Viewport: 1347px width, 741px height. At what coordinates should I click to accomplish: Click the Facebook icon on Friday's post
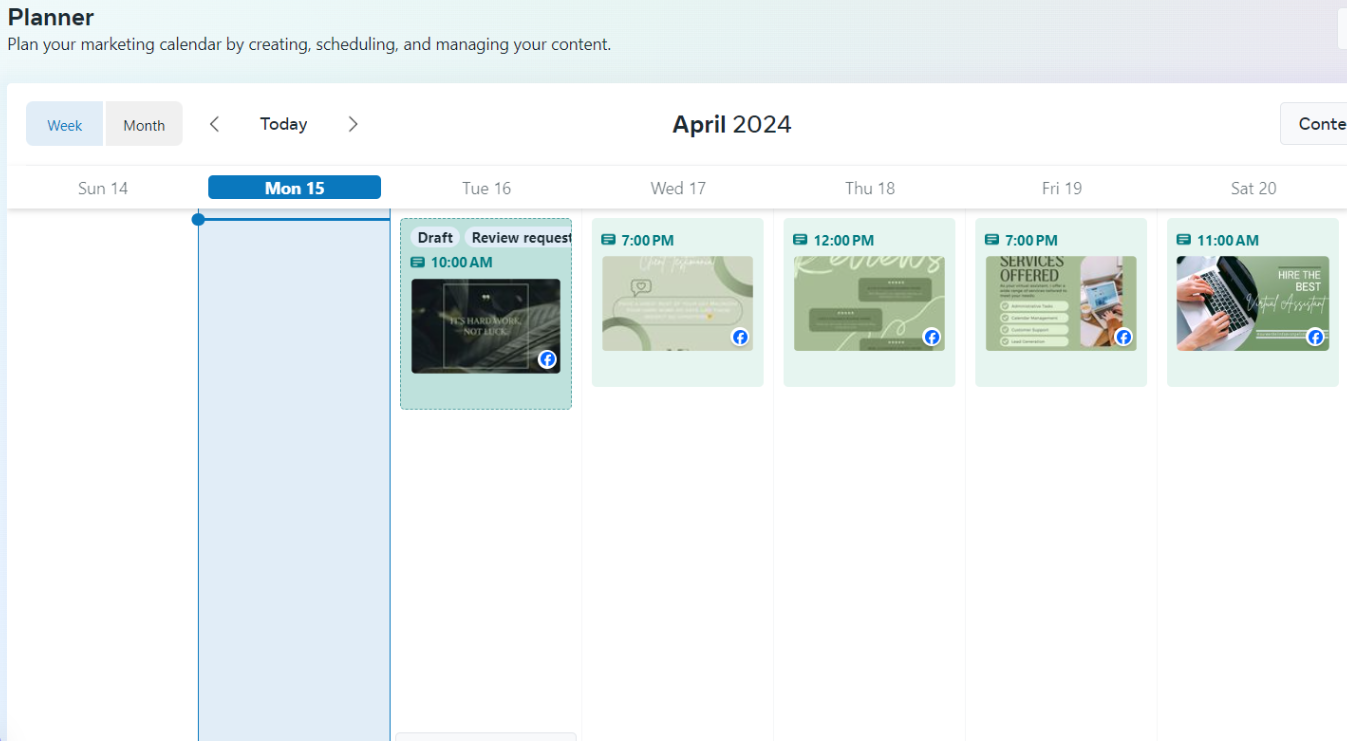(x=1124, y=337)
